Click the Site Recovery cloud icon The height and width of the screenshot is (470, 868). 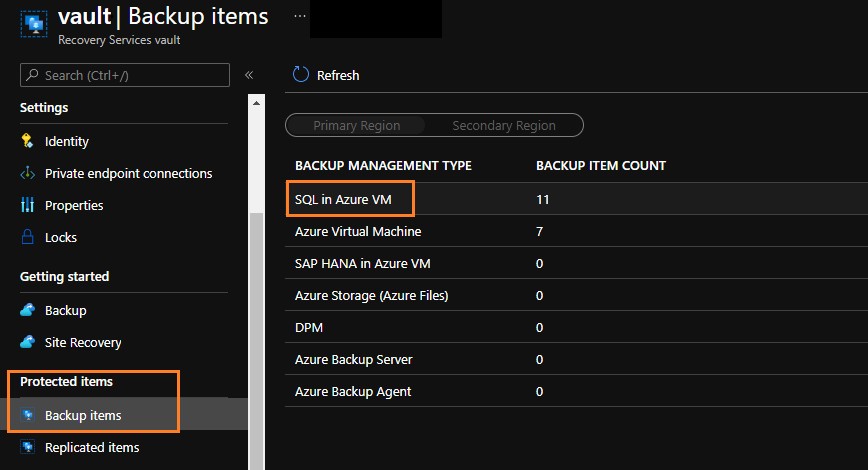point(27,342)
